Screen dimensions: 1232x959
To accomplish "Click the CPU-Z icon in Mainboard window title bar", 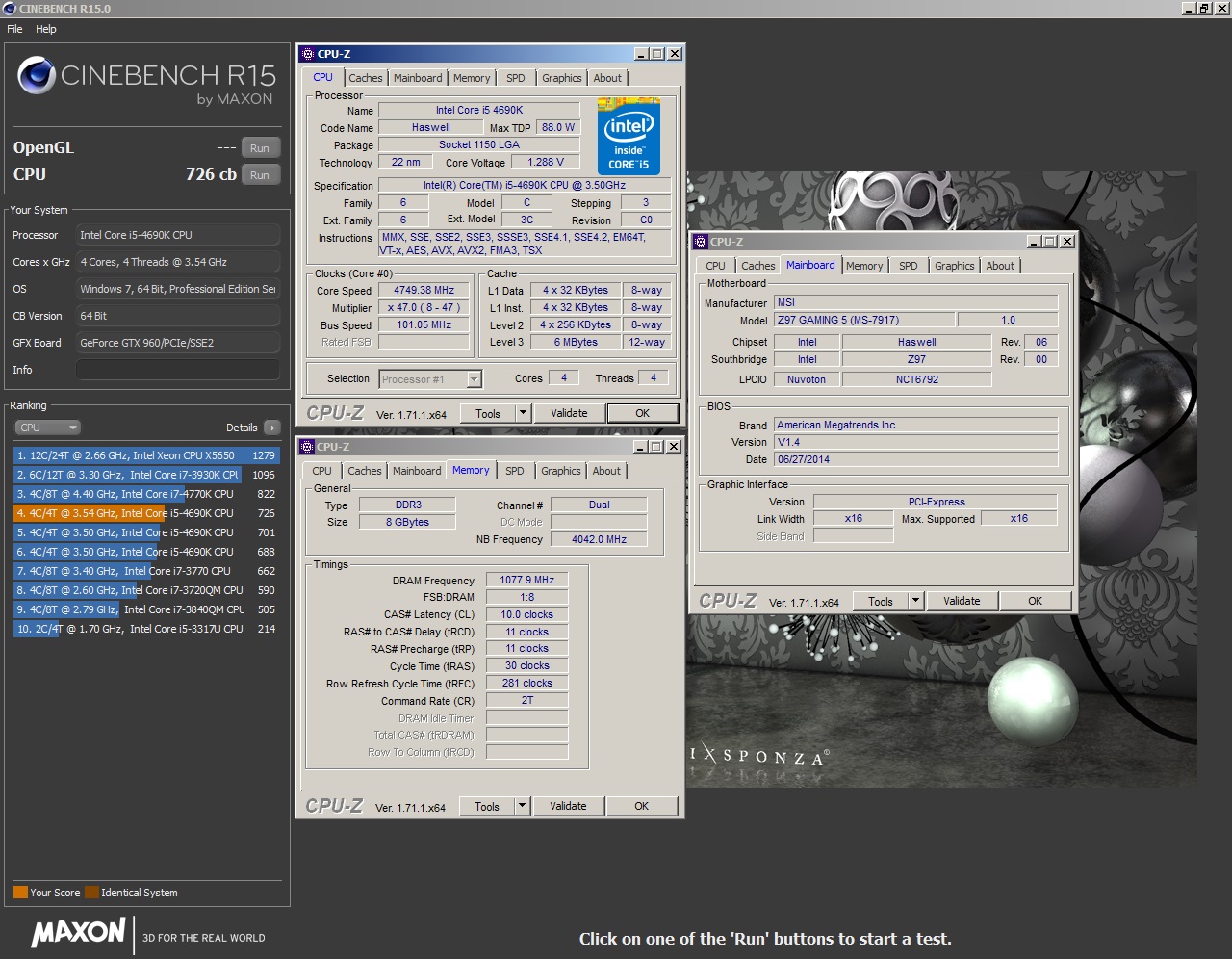I will [701, 242].
